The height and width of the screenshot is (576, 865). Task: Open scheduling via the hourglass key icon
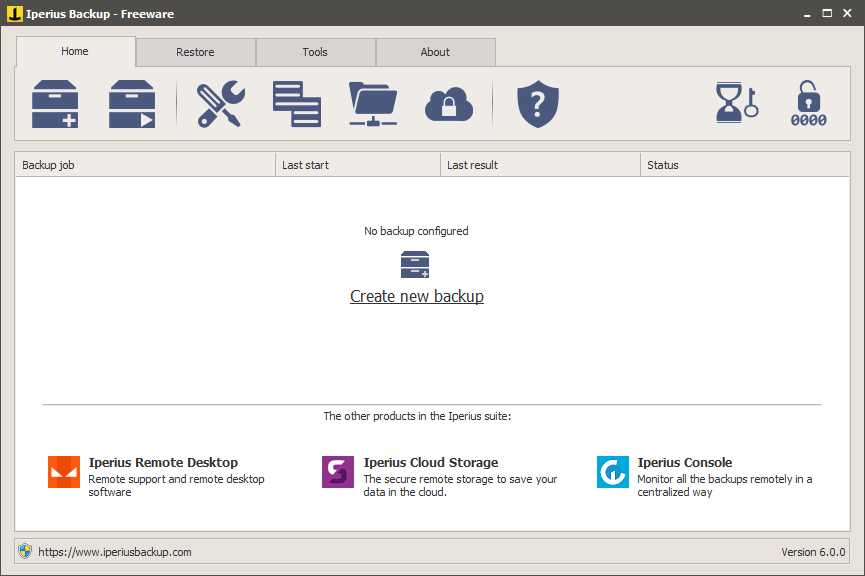(736, 103)
